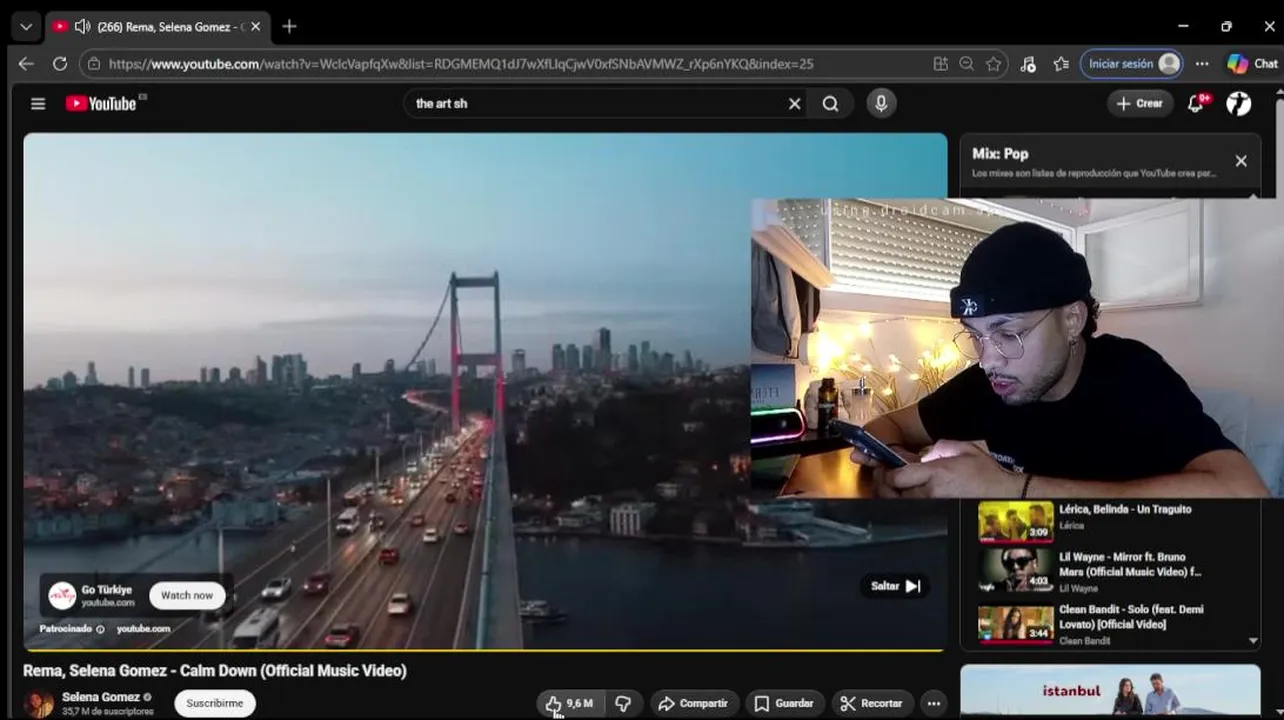This screenshot has height=720, width=1284.
Task: Click the Lil Wayne channel name in playlist
Action: [1078, 589]
